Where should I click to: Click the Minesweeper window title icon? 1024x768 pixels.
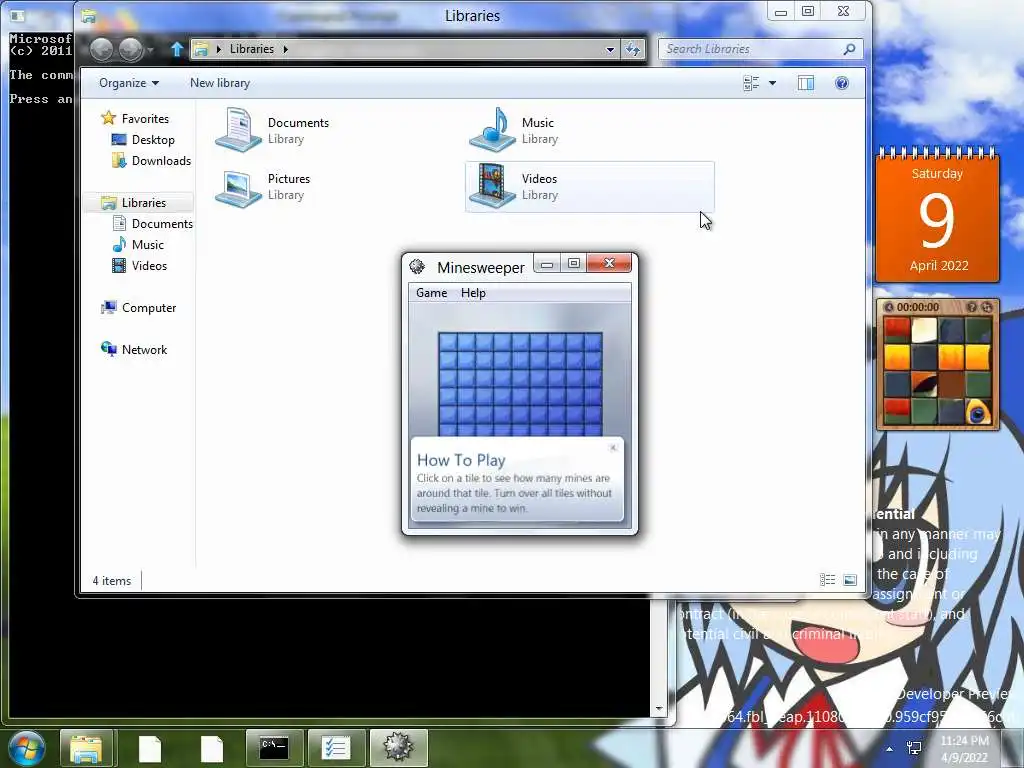pos(417,266)
